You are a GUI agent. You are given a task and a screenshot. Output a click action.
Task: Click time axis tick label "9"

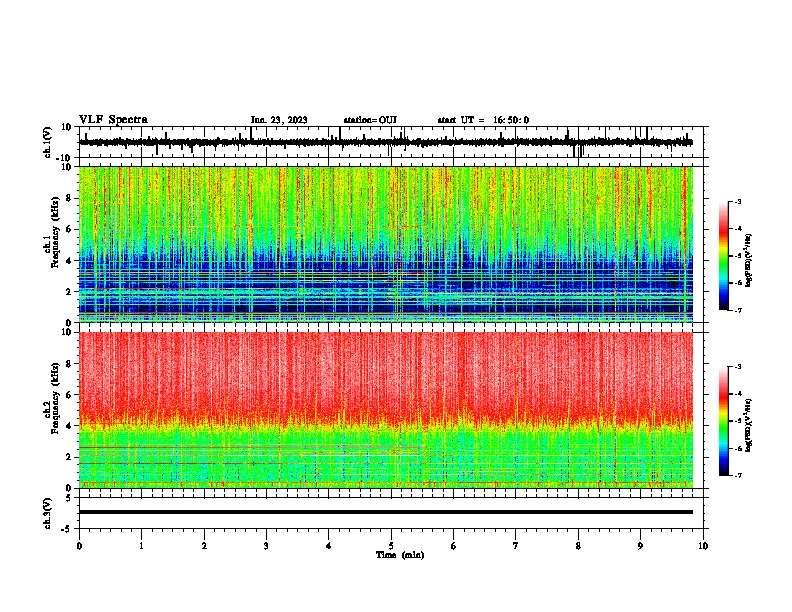coord(640,546)
